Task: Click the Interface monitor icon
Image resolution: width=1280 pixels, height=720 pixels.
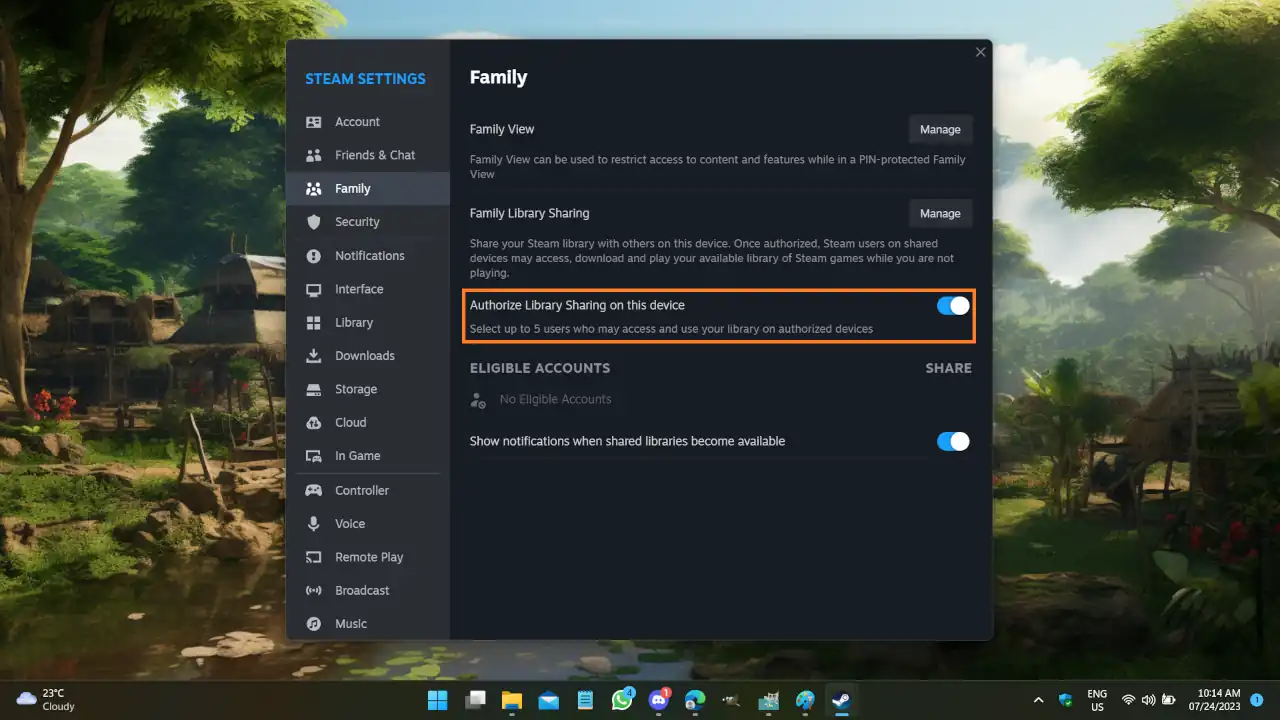Action: point(314,289)
